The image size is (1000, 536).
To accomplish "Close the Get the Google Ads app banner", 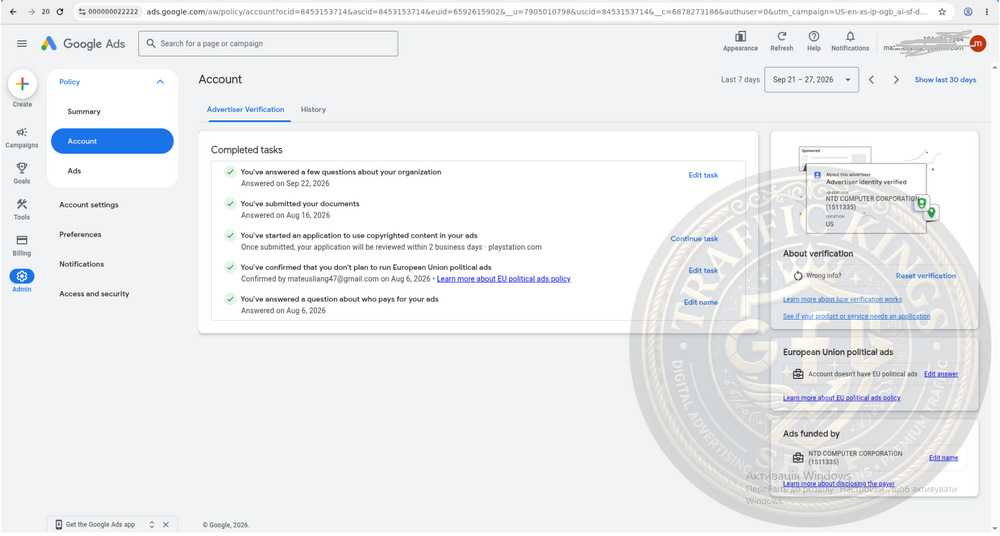I will pos(166,525).
